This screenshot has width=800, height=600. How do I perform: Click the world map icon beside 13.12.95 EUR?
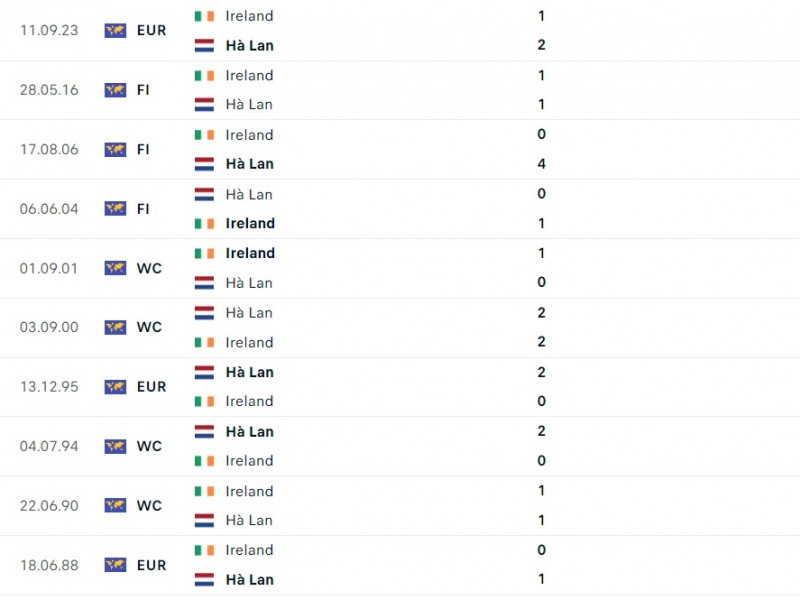[115, 387]
